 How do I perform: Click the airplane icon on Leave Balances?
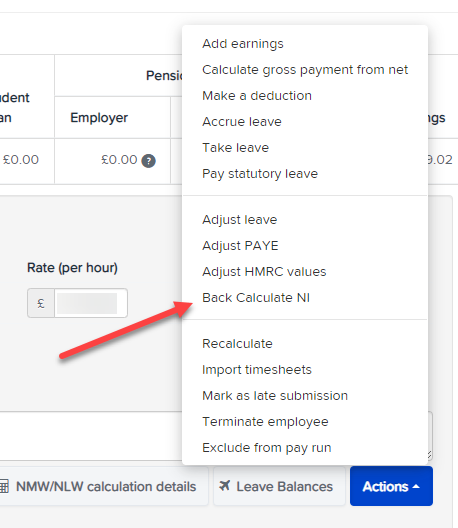click(225, 486)
